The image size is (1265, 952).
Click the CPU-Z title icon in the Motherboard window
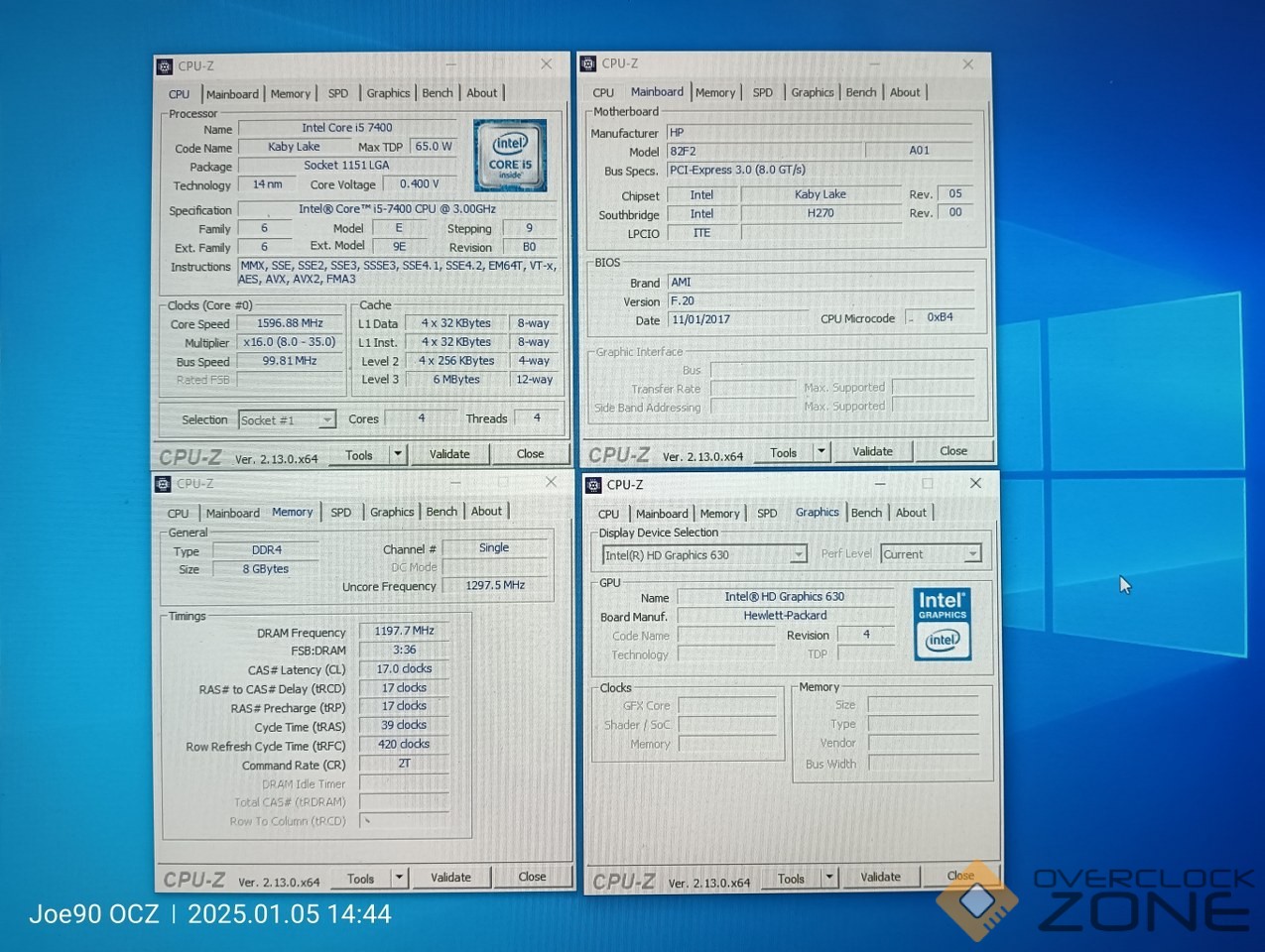[588, 63]
